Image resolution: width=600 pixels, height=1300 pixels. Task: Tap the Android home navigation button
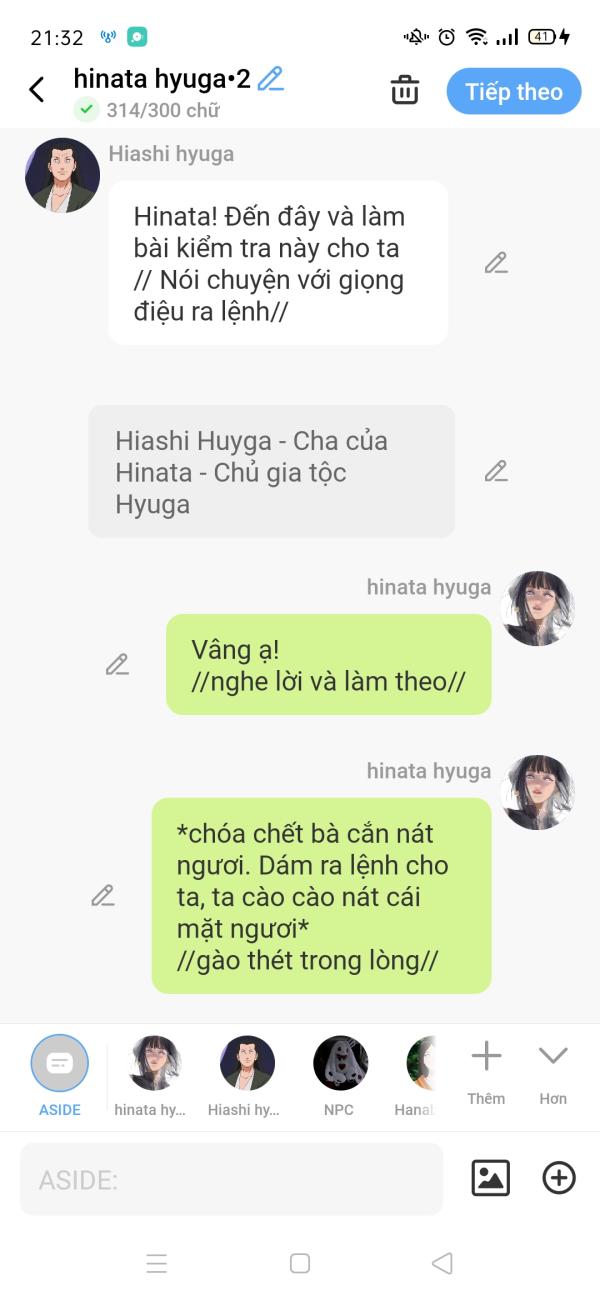pyautogui.click(x=300, y=1263)
